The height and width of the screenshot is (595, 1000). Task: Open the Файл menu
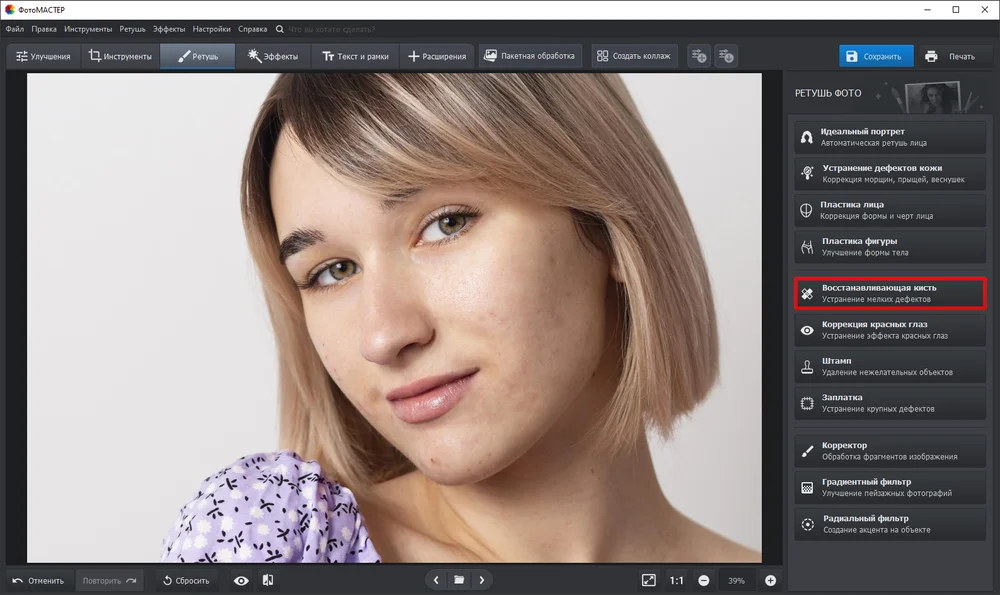click(x=15, y=29)
